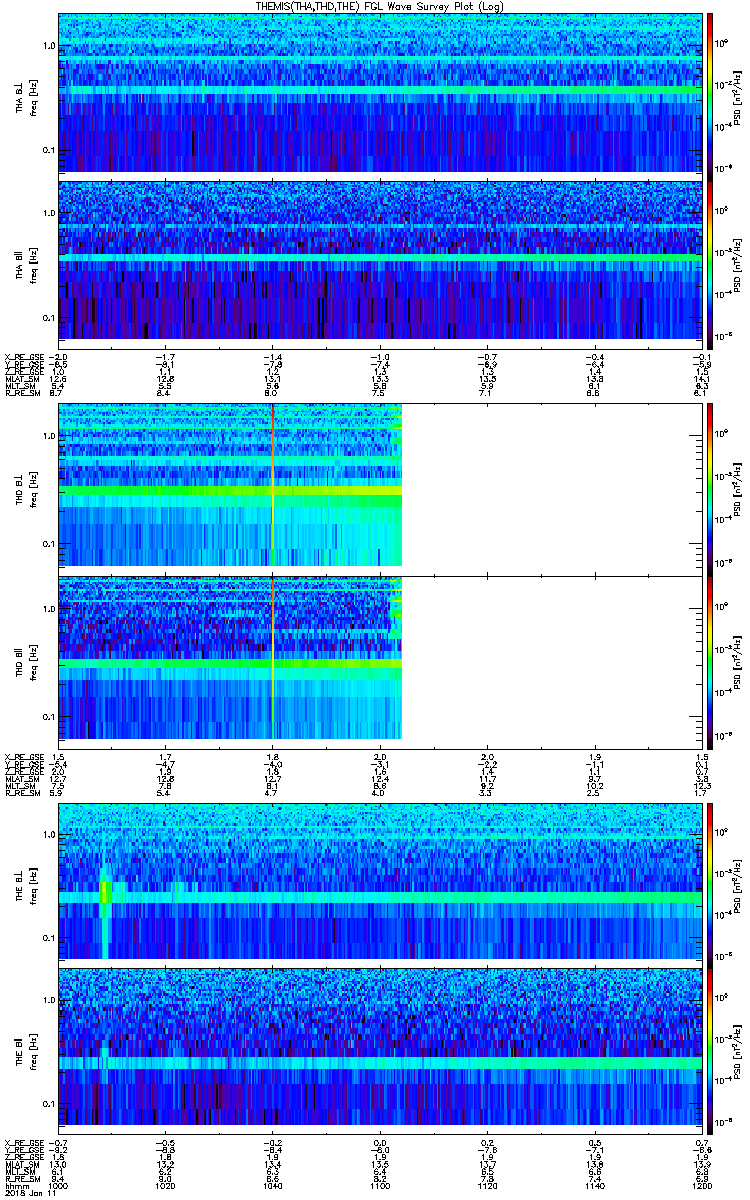This screenshot has width=750, height=1200.
Task: Click the plot title THEMIS FGL Wave Survey
Action: (375, 6)
